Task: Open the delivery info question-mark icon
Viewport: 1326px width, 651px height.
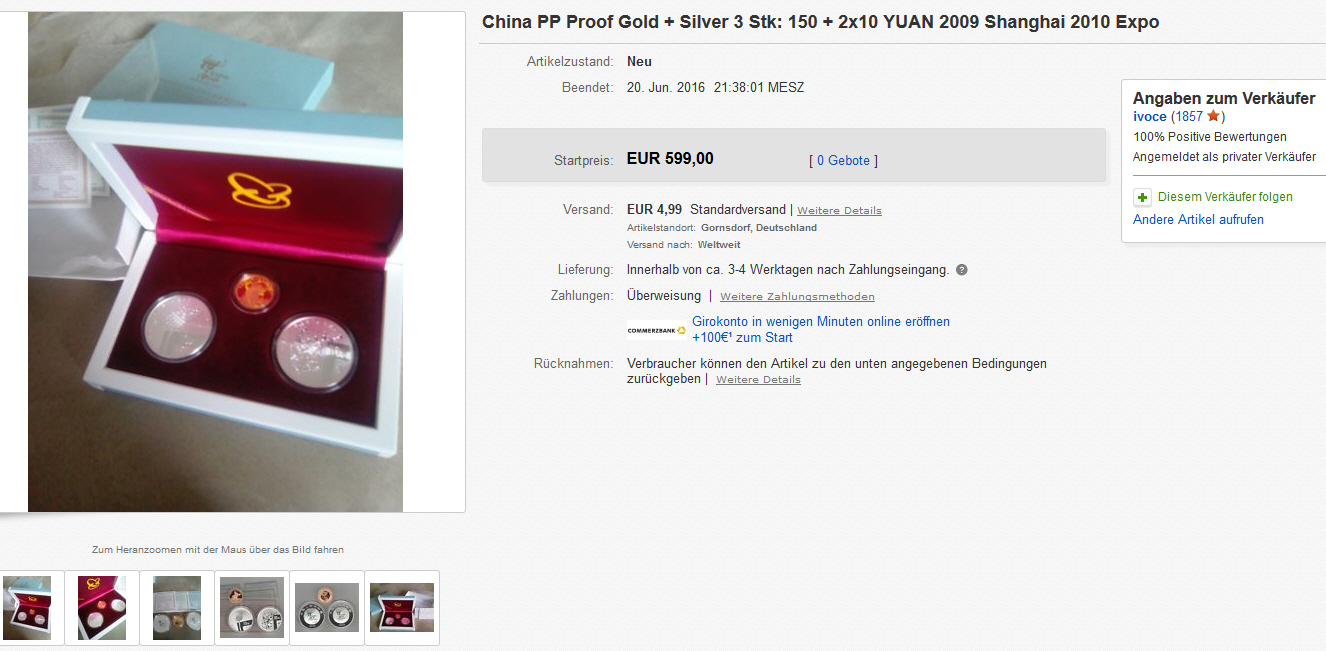Action: click(x=961, y=270)
